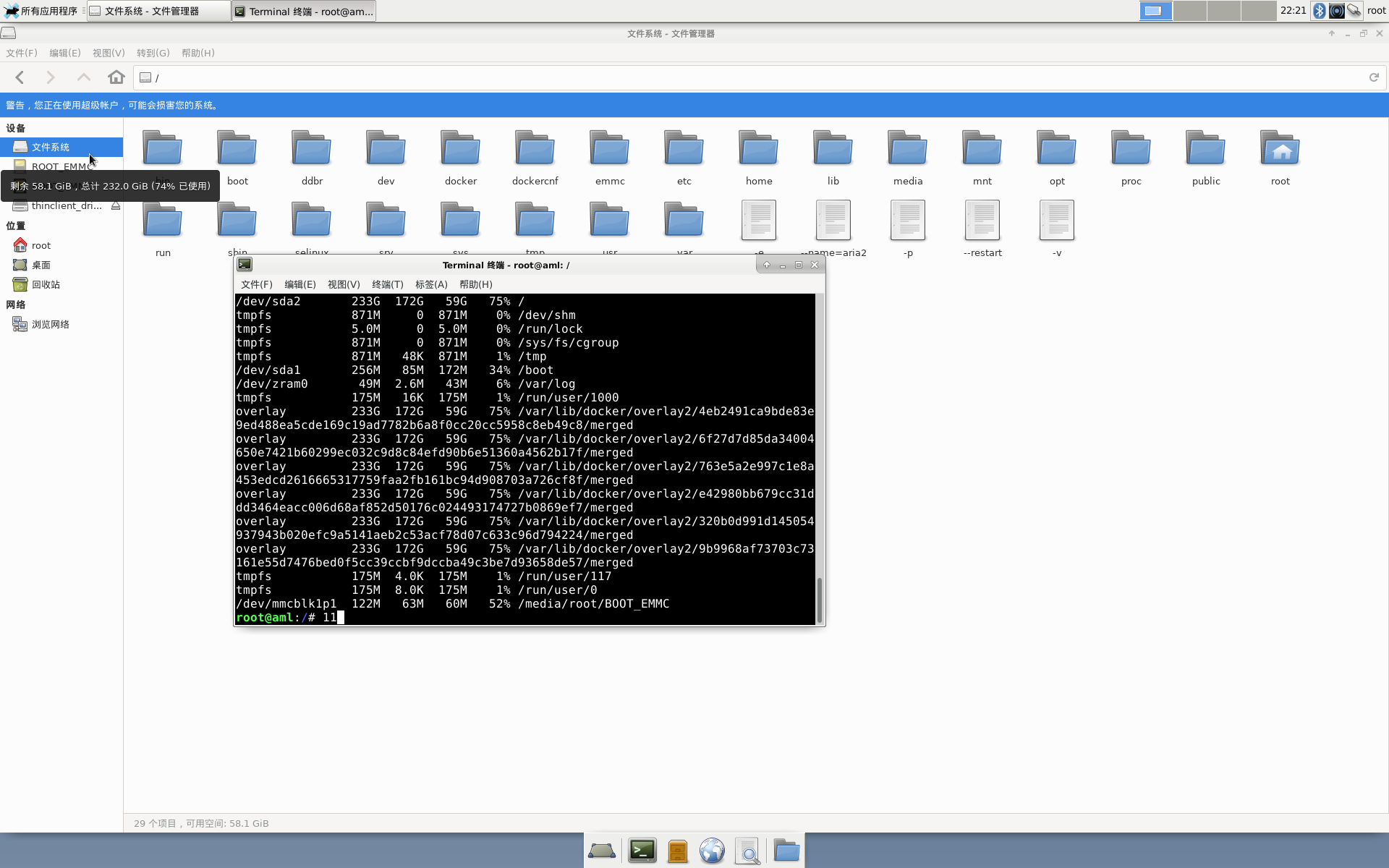The height and width of the screenshot is (868, 1389).
Task: Open 桌面 location in sidebar
Action: coord(61,265)
